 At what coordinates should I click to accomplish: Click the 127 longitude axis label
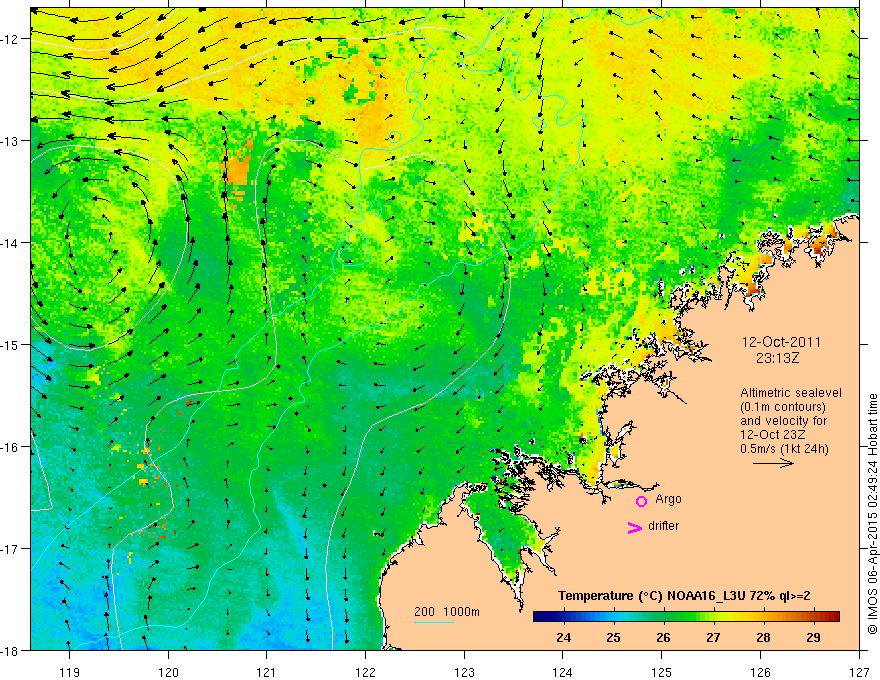tap(859, 672)
